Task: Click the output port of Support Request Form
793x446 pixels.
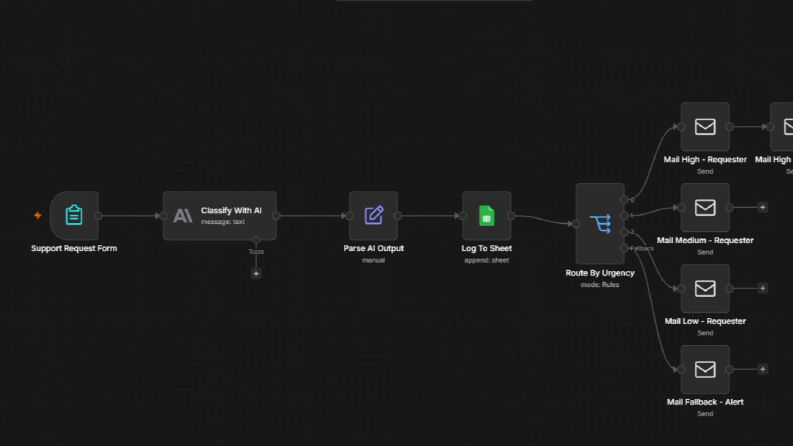Action: click(x=99, y=215)
